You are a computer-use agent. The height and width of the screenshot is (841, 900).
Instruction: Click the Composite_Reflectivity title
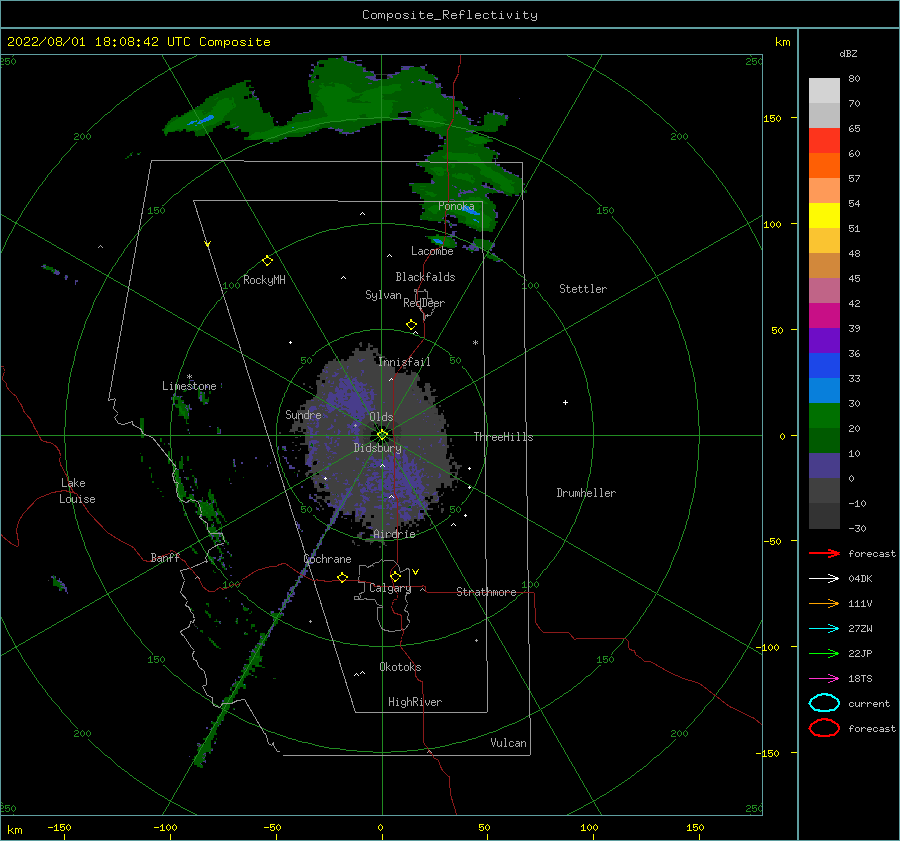450,15
